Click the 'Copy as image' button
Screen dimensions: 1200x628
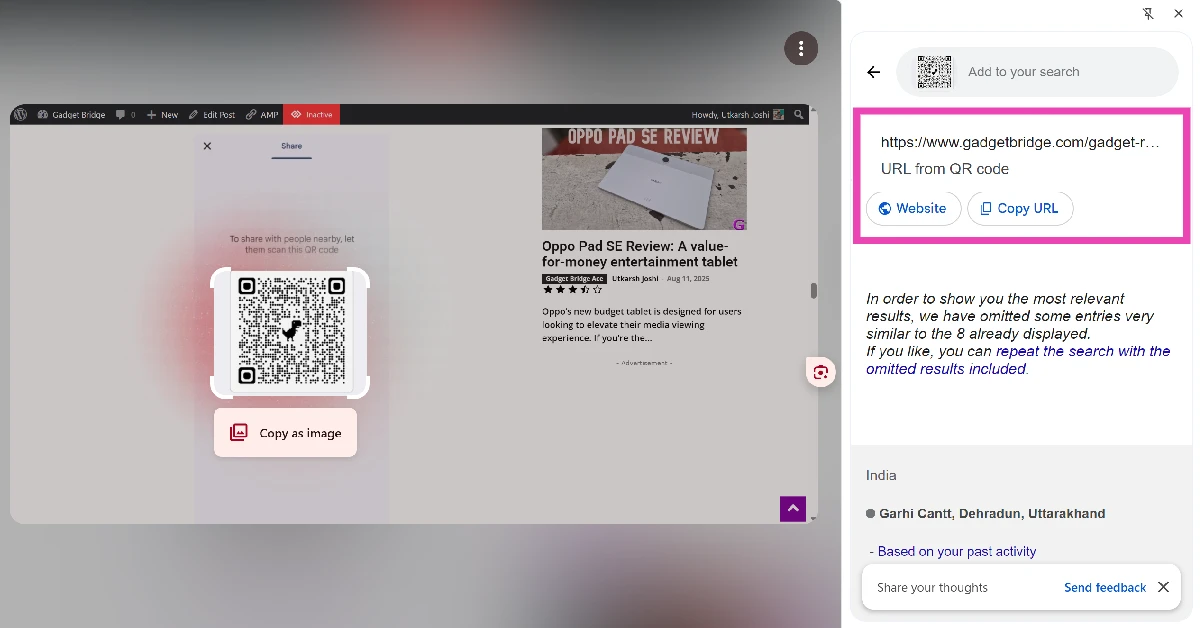click(x=285, y=432)
